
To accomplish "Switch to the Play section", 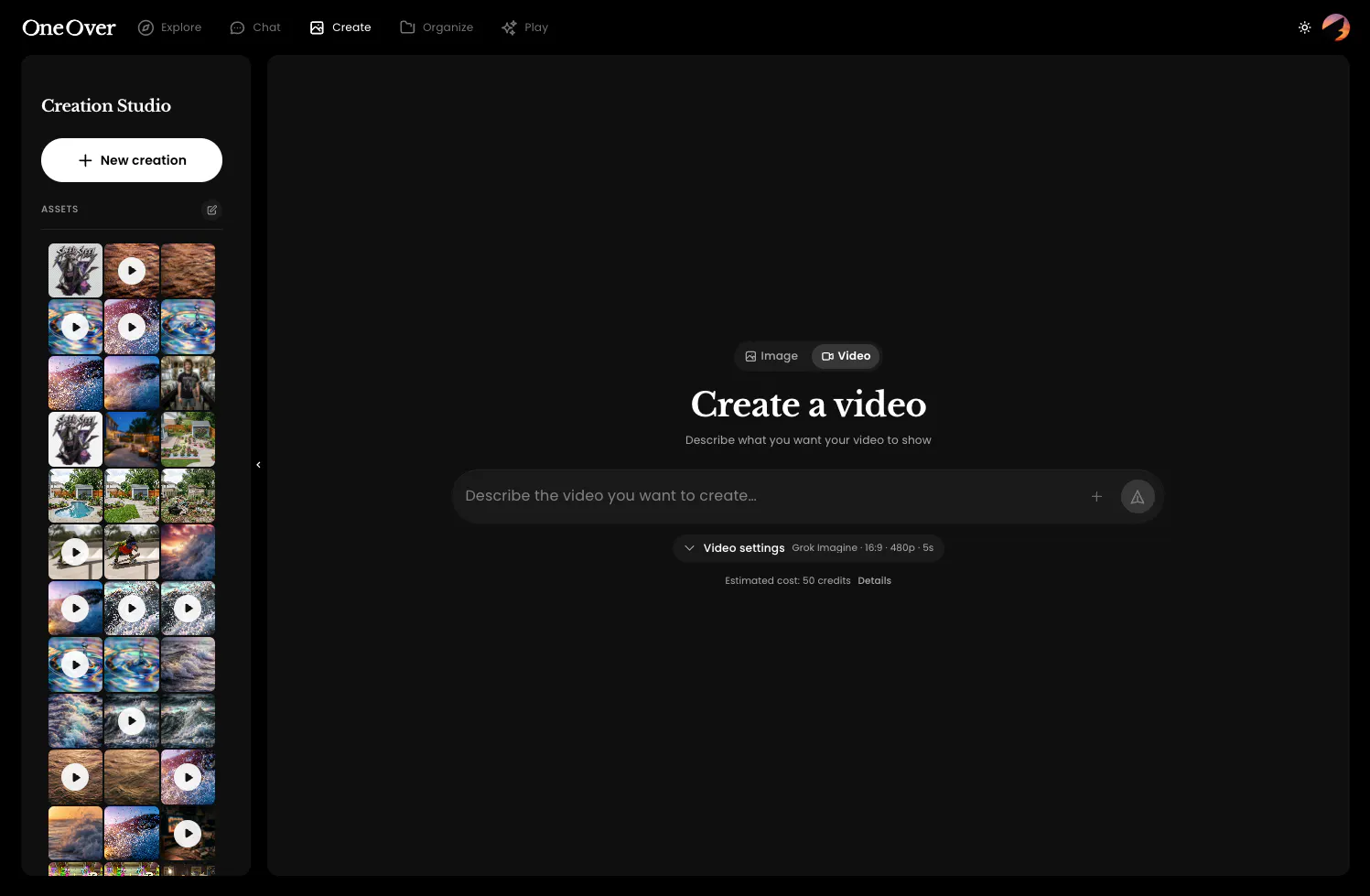I will click(x=525, y=27).
